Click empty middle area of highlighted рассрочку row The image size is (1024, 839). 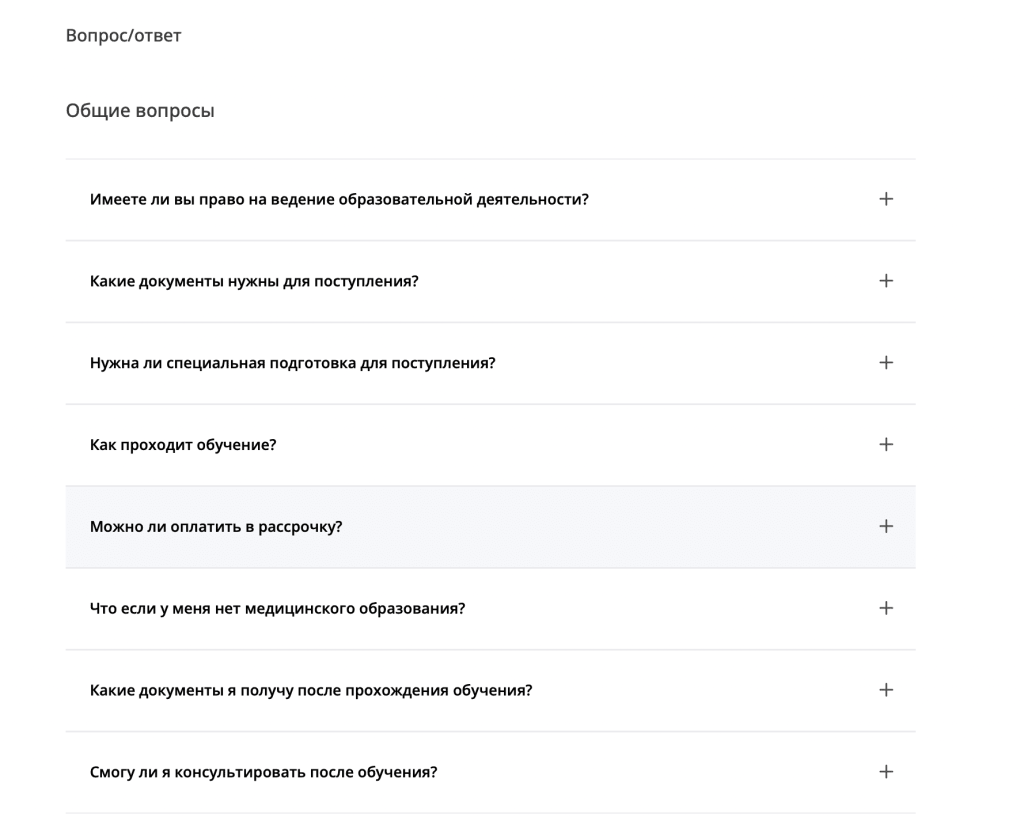click(600, 527)
